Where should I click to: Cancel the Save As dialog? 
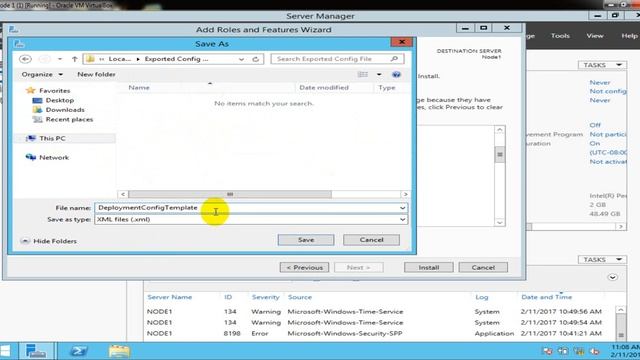coord(371,240)
